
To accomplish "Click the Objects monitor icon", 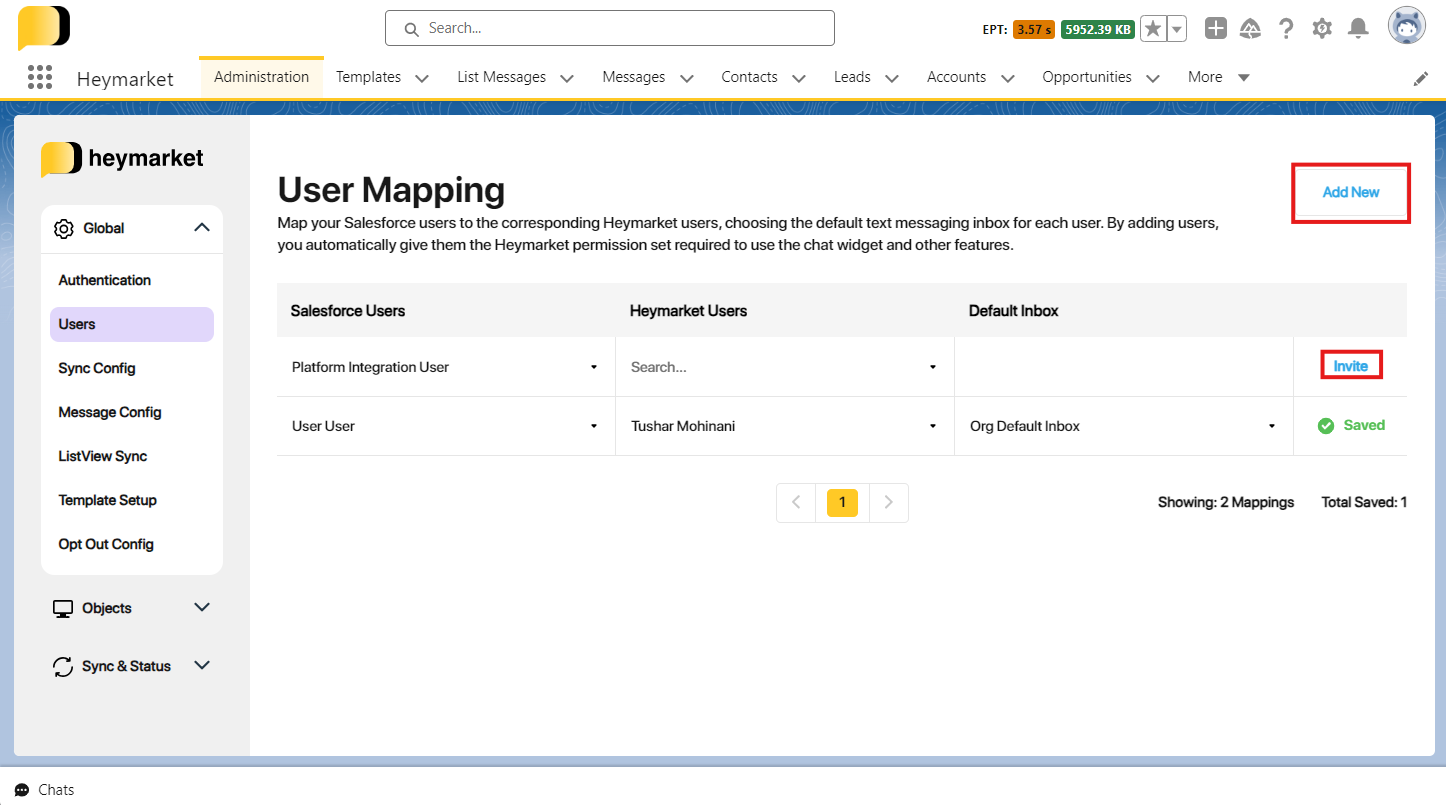I will point(63,609).
